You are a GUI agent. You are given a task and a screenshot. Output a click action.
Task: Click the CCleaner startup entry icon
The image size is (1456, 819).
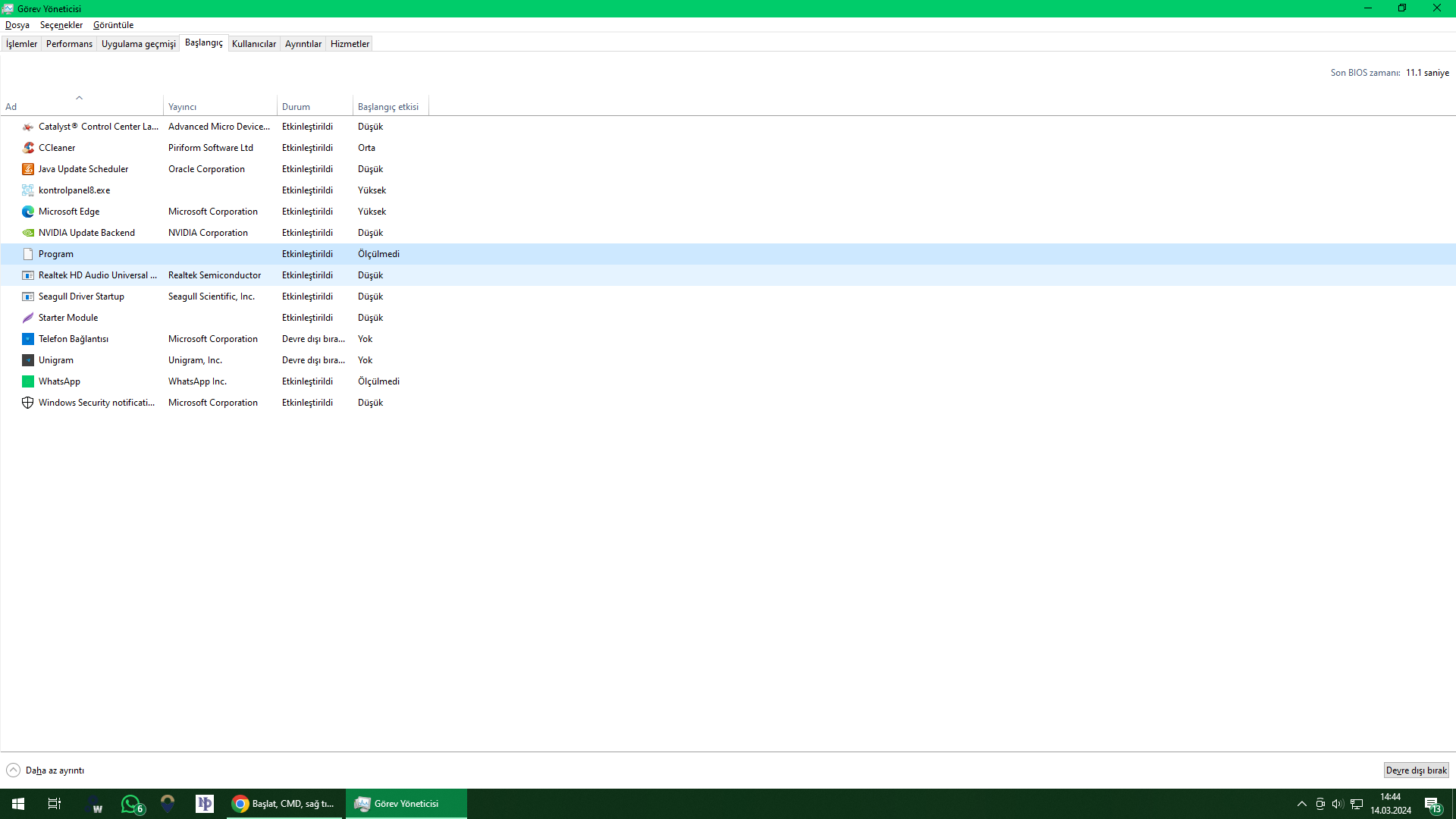28,148
